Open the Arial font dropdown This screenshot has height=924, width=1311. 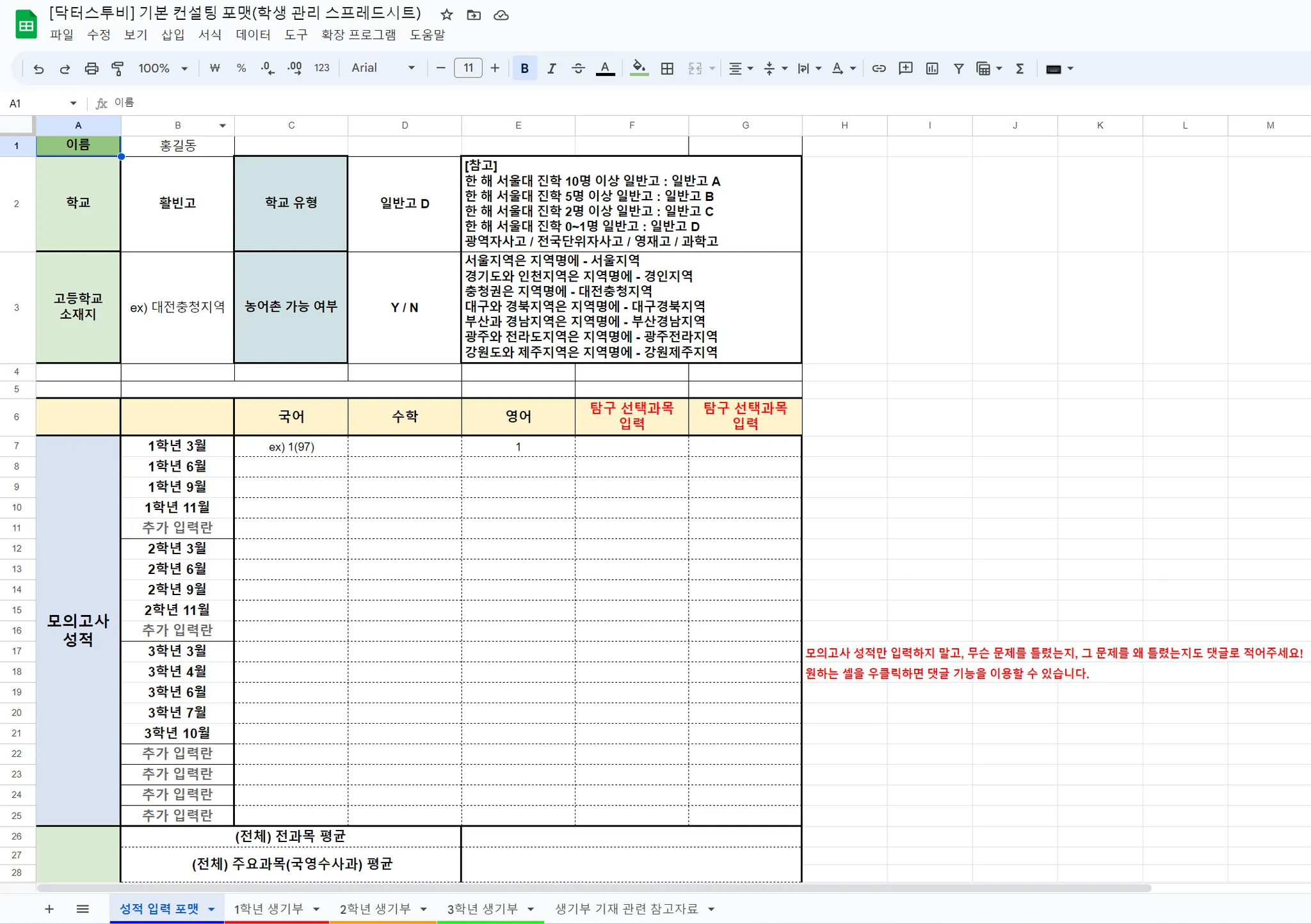[383, 68]
